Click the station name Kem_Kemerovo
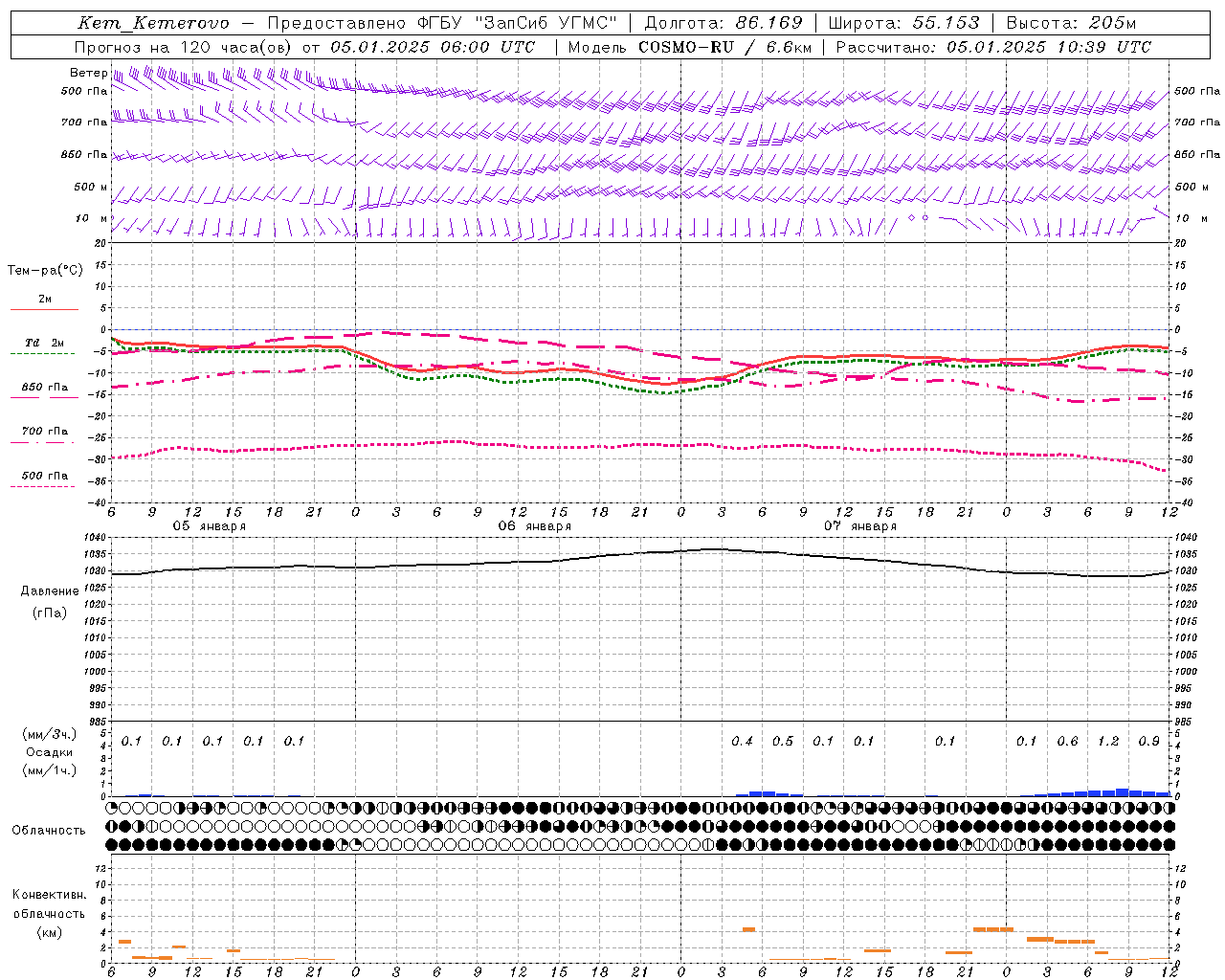The width and height of the screenshot is (1225, 980). [153, 23]
